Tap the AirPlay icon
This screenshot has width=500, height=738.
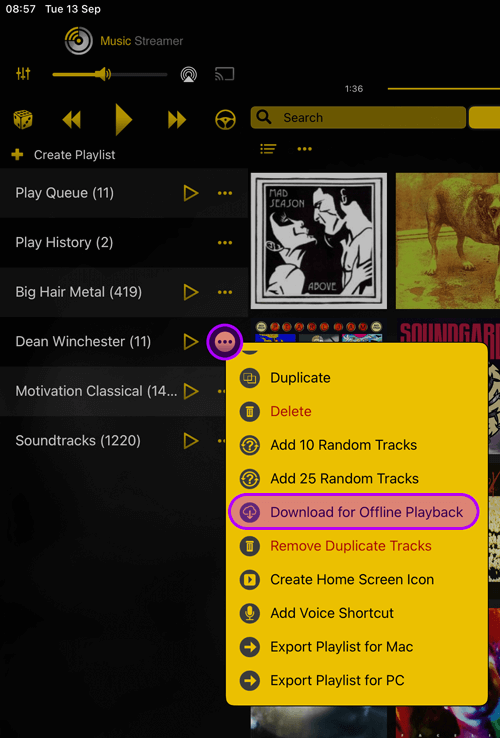(x=189, y=74)
